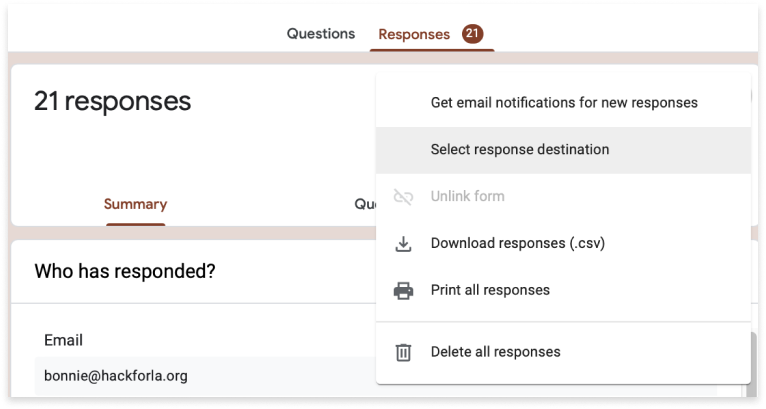Click the Unlink form menu label
766x409 pixels.
pos(467,197)
